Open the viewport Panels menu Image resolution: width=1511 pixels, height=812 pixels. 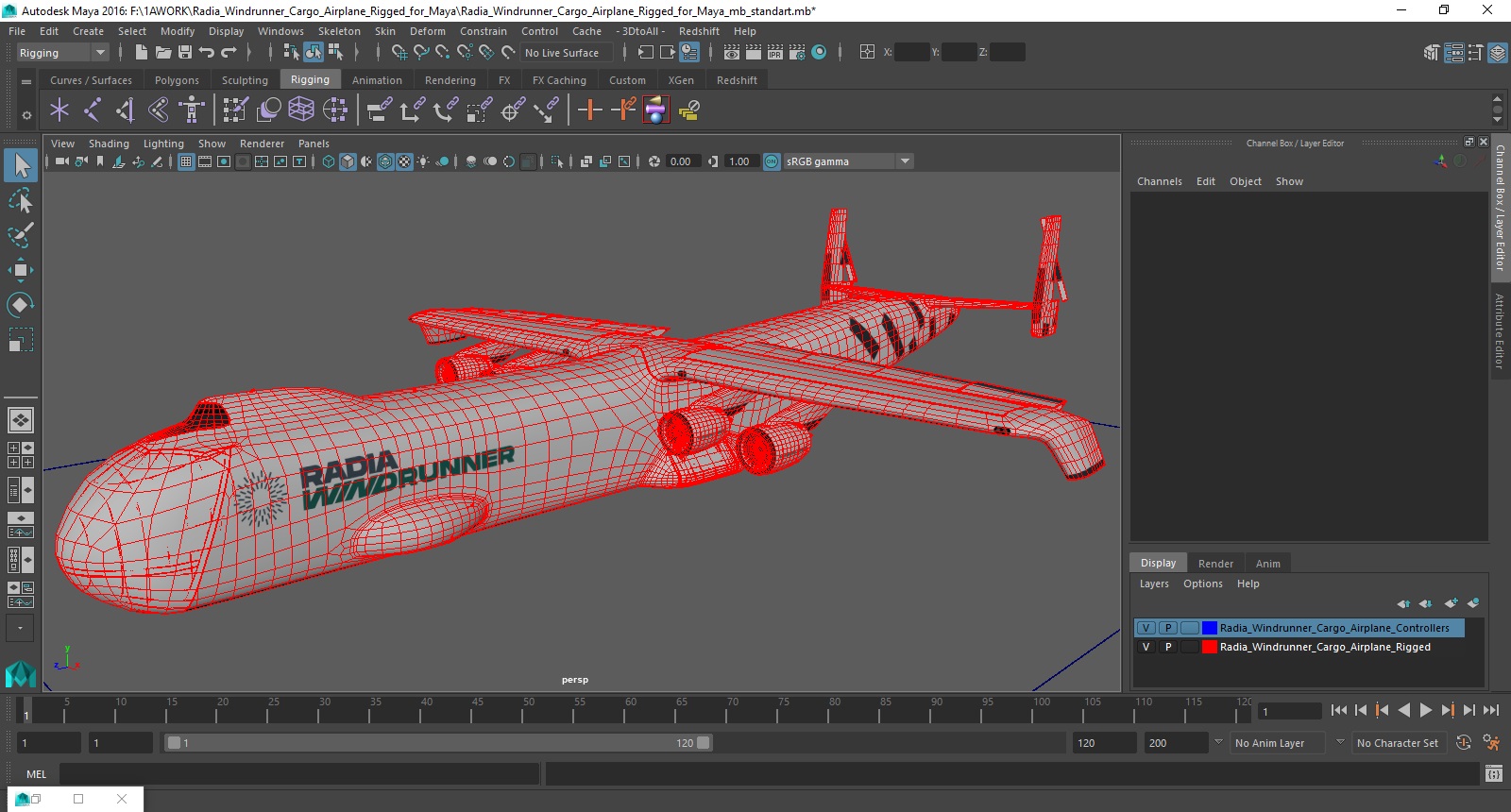point(314,144)
